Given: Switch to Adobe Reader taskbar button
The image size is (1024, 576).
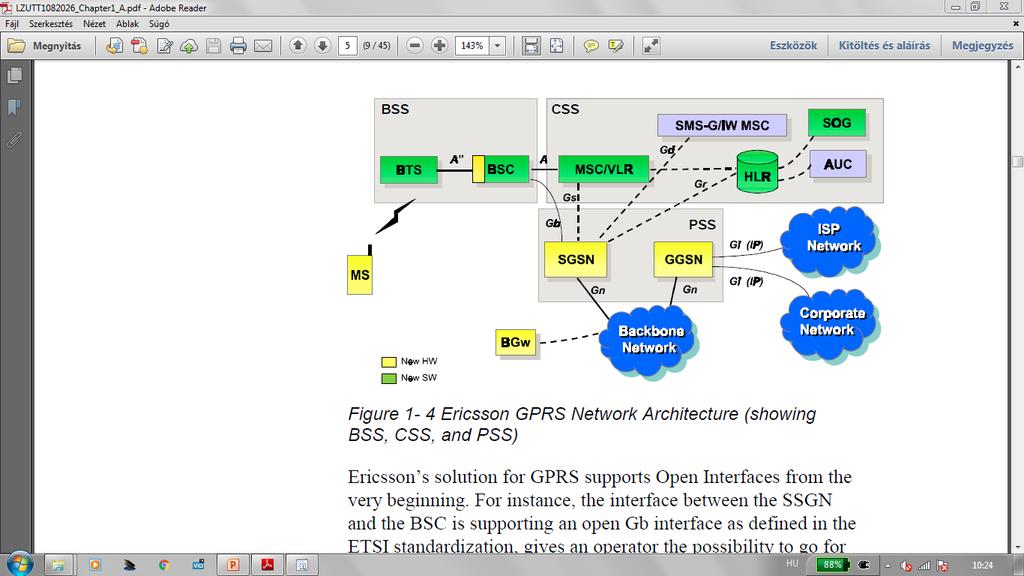Looking at the screenshot, I should (267, 565).
